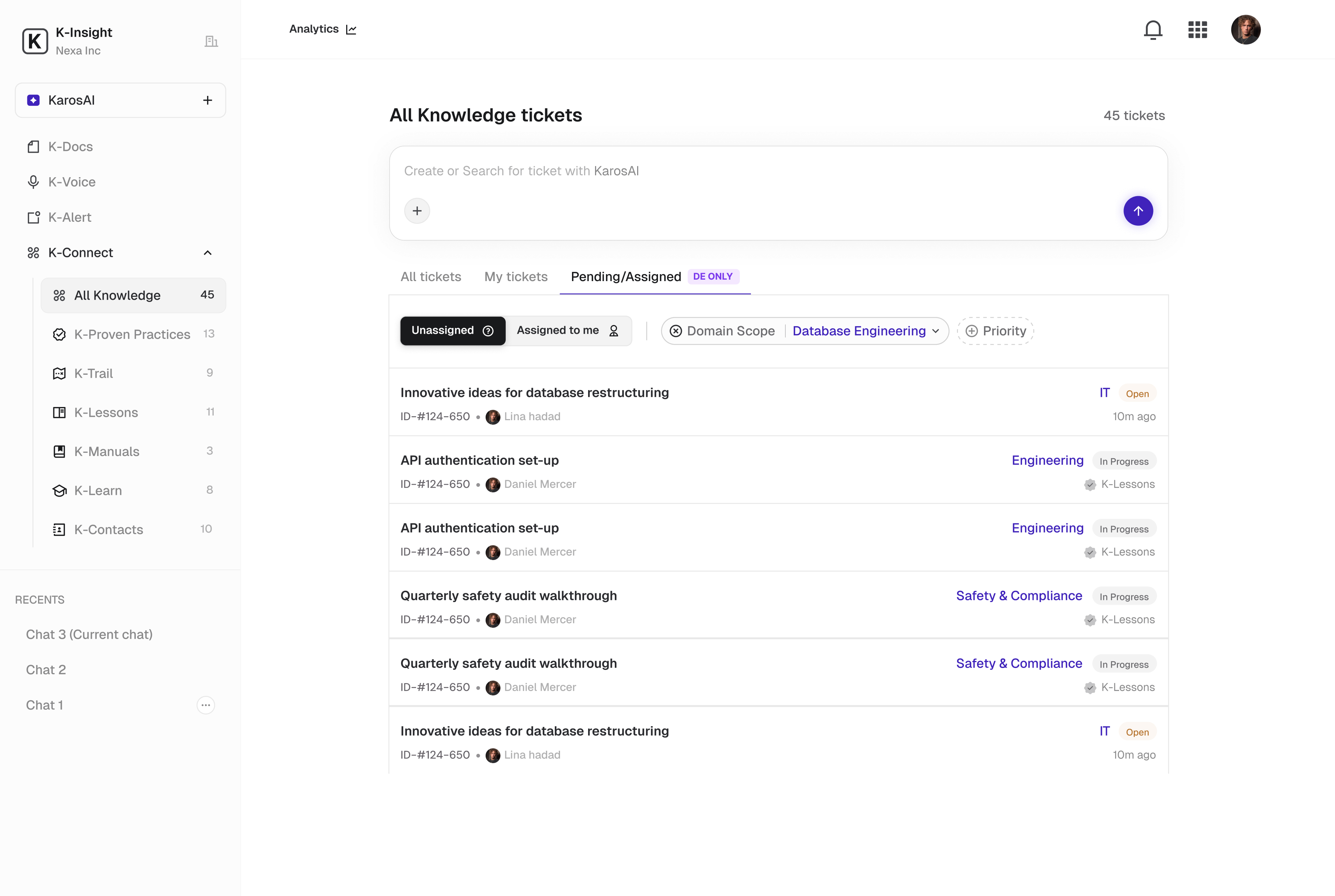
Task: Open K-Learn in the sidebar
Action: pos(133,490)
